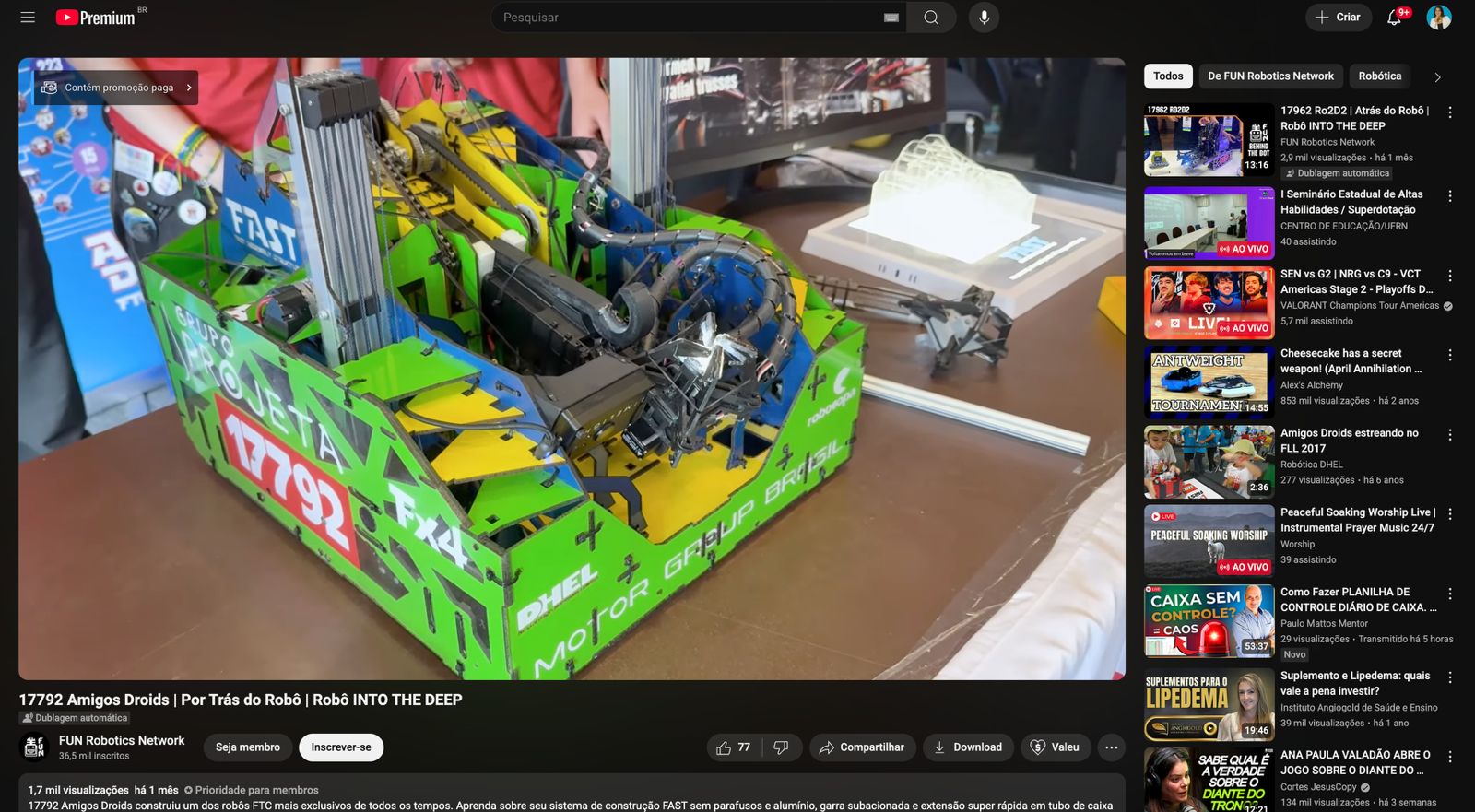Click Seja membro button
Image resolution: width=1475 pixels, height=812 pixels.
(x=248, y=747)
